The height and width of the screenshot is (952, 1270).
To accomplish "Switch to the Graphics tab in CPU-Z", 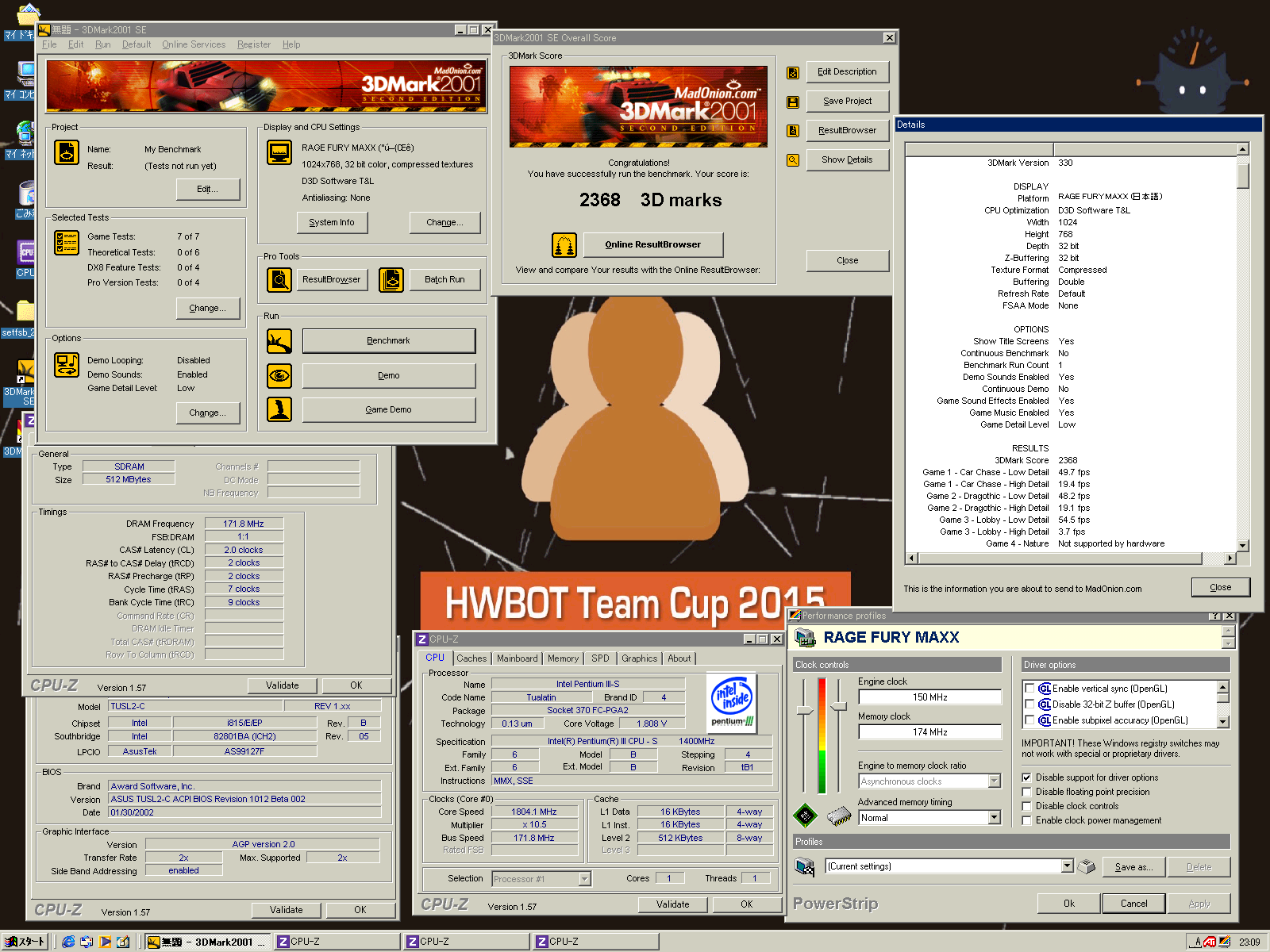I will (x=639, y=658).
